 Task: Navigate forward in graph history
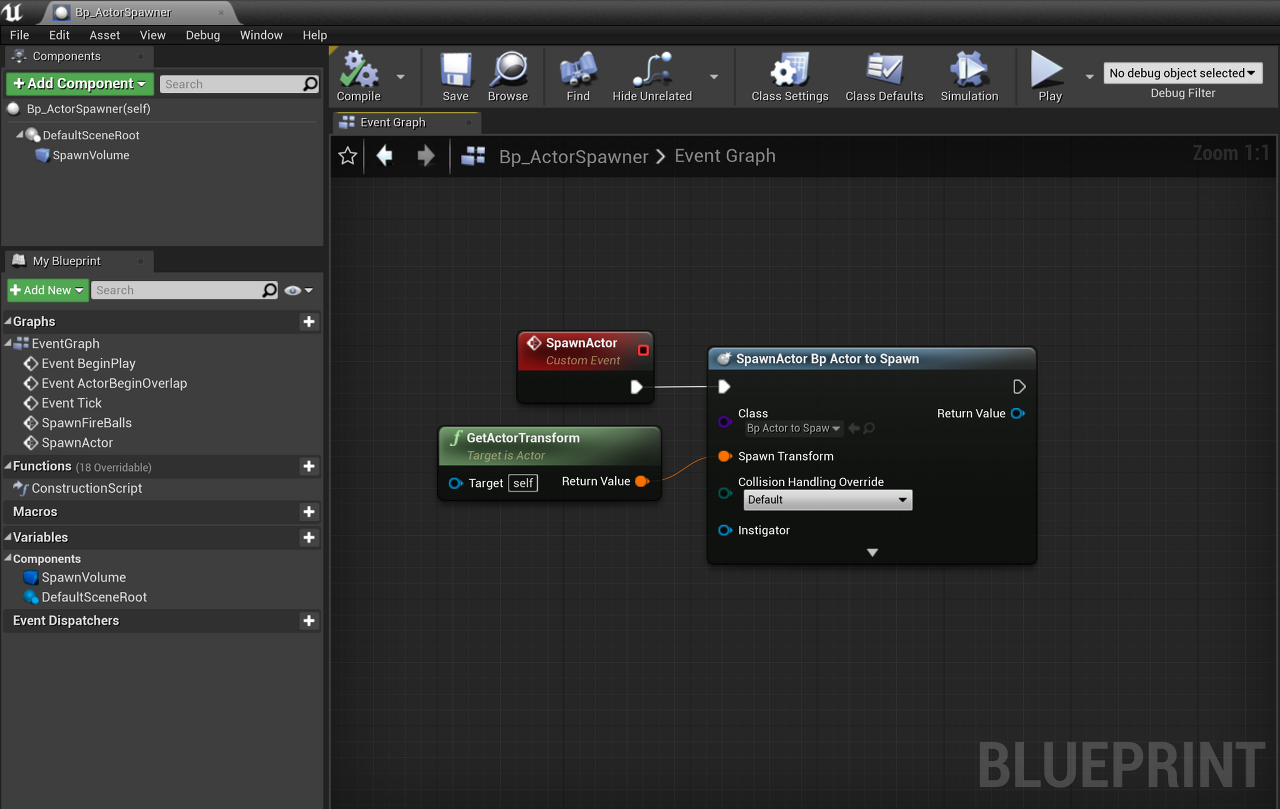coord(426,155)
